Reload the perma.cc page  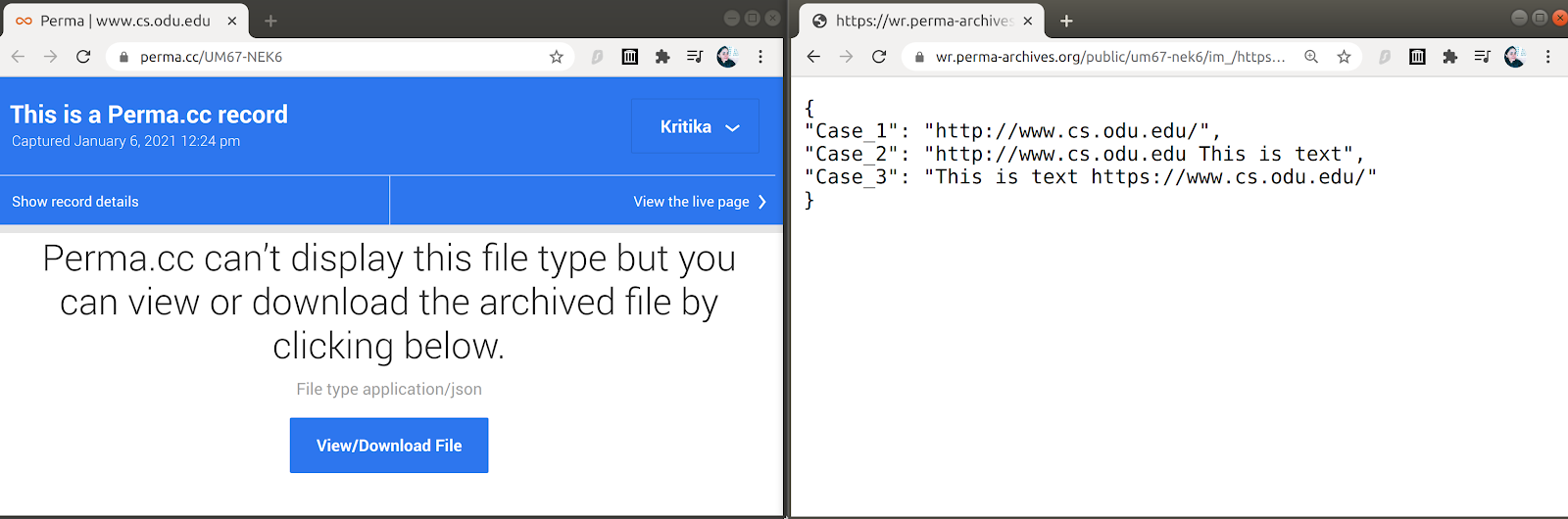coord(83,57)
